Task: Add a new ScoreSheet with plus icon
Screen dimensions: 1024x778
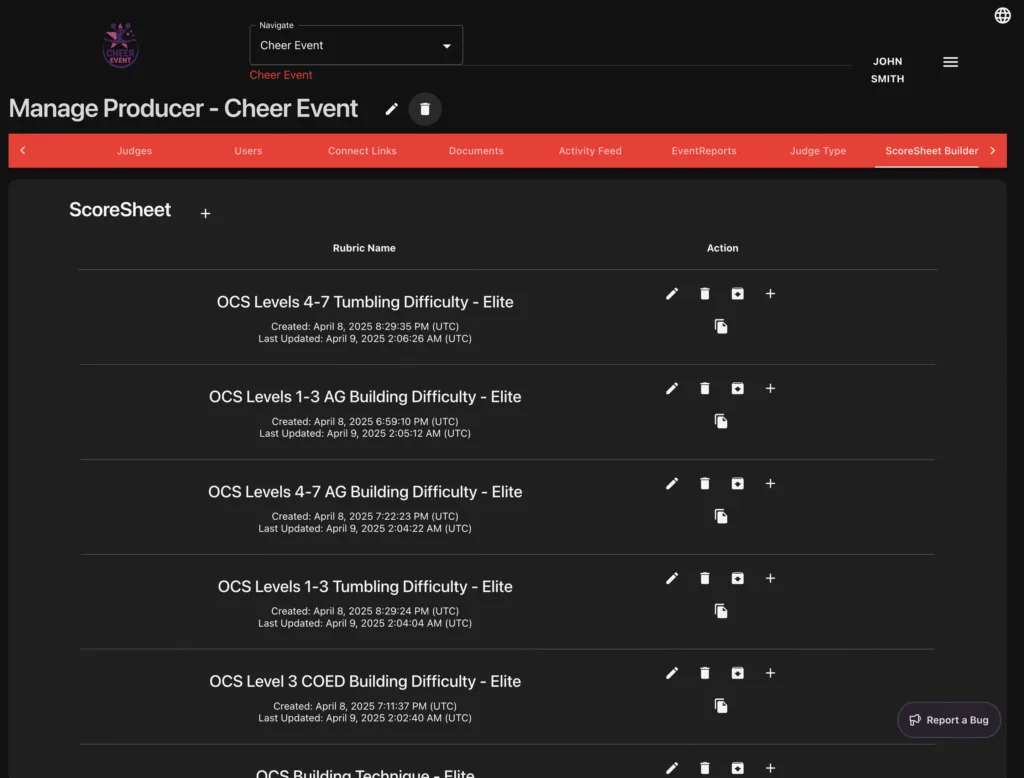Action: point(205,213)
